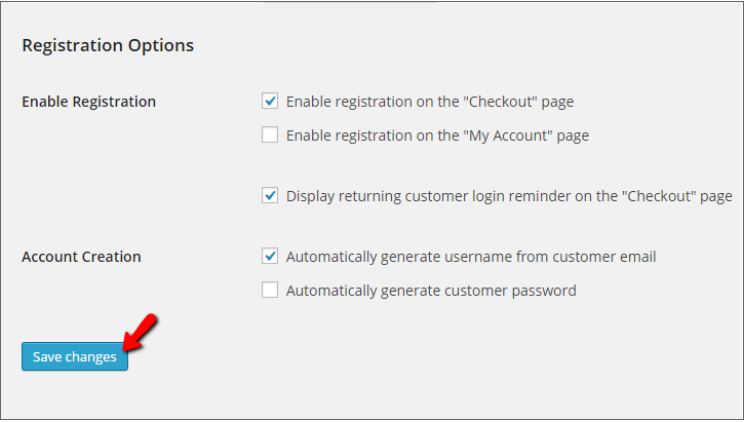Click the Account Creation row label

tap(81, 256)
